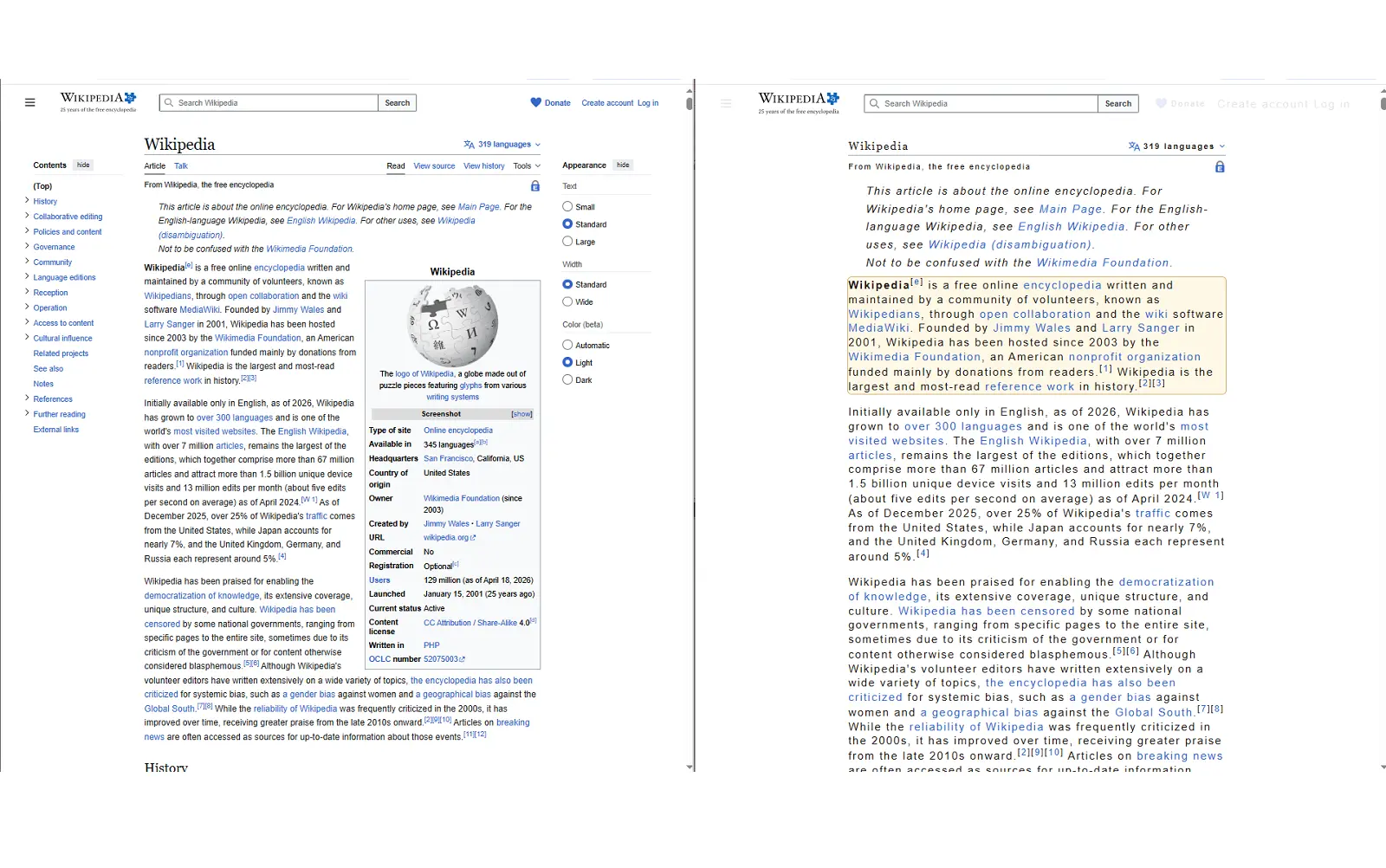
Task: Click the external link icon beside wikipedia.org
Action: [x=475, y=537]
